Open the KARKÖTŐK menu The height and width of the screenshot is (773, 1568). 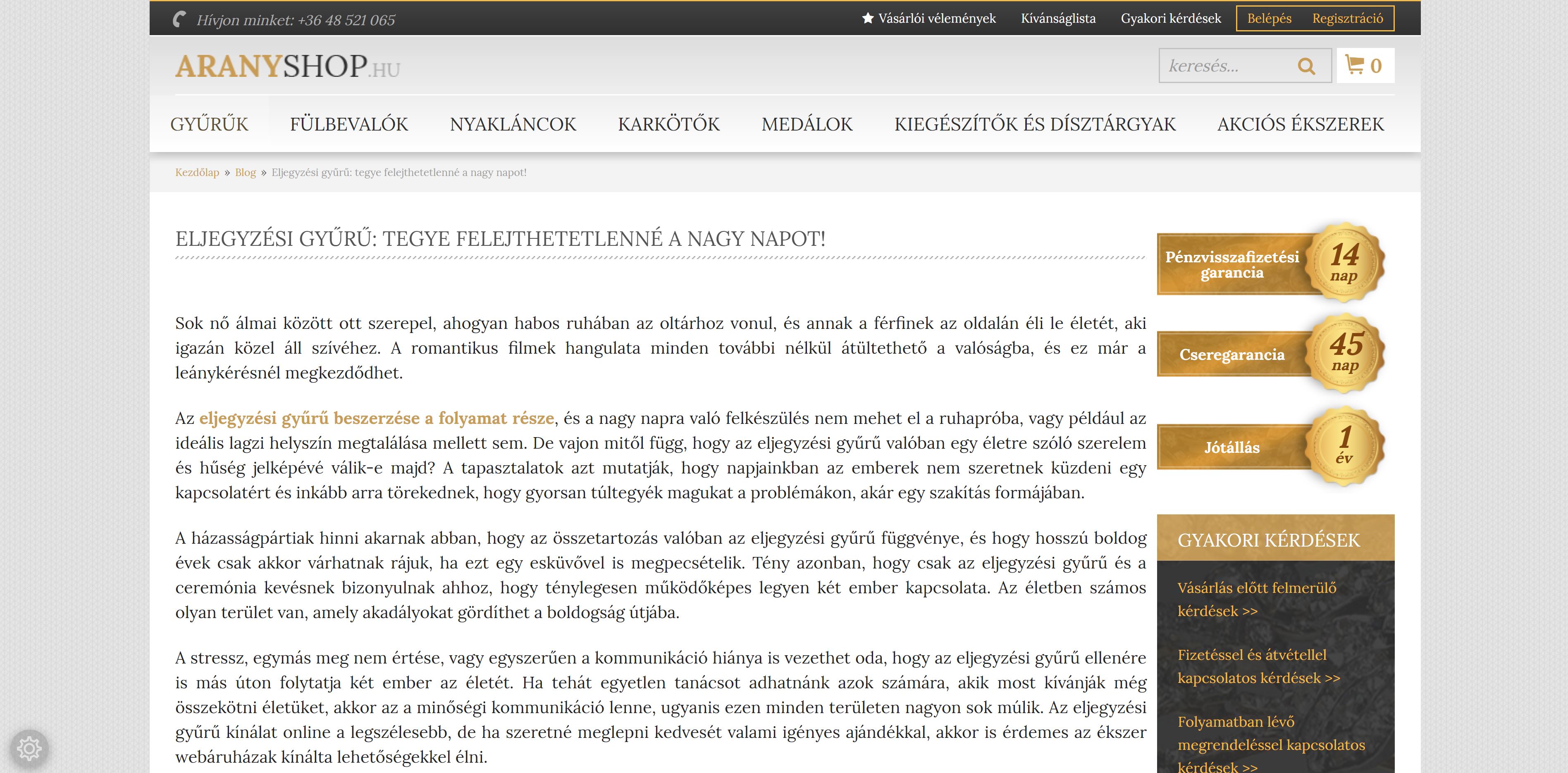[668, 124]
